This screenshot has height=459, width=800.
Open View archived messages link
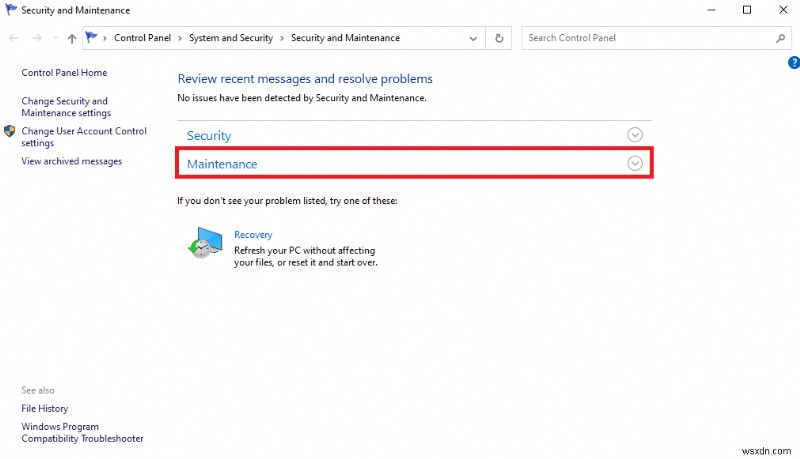click(71, 161)
